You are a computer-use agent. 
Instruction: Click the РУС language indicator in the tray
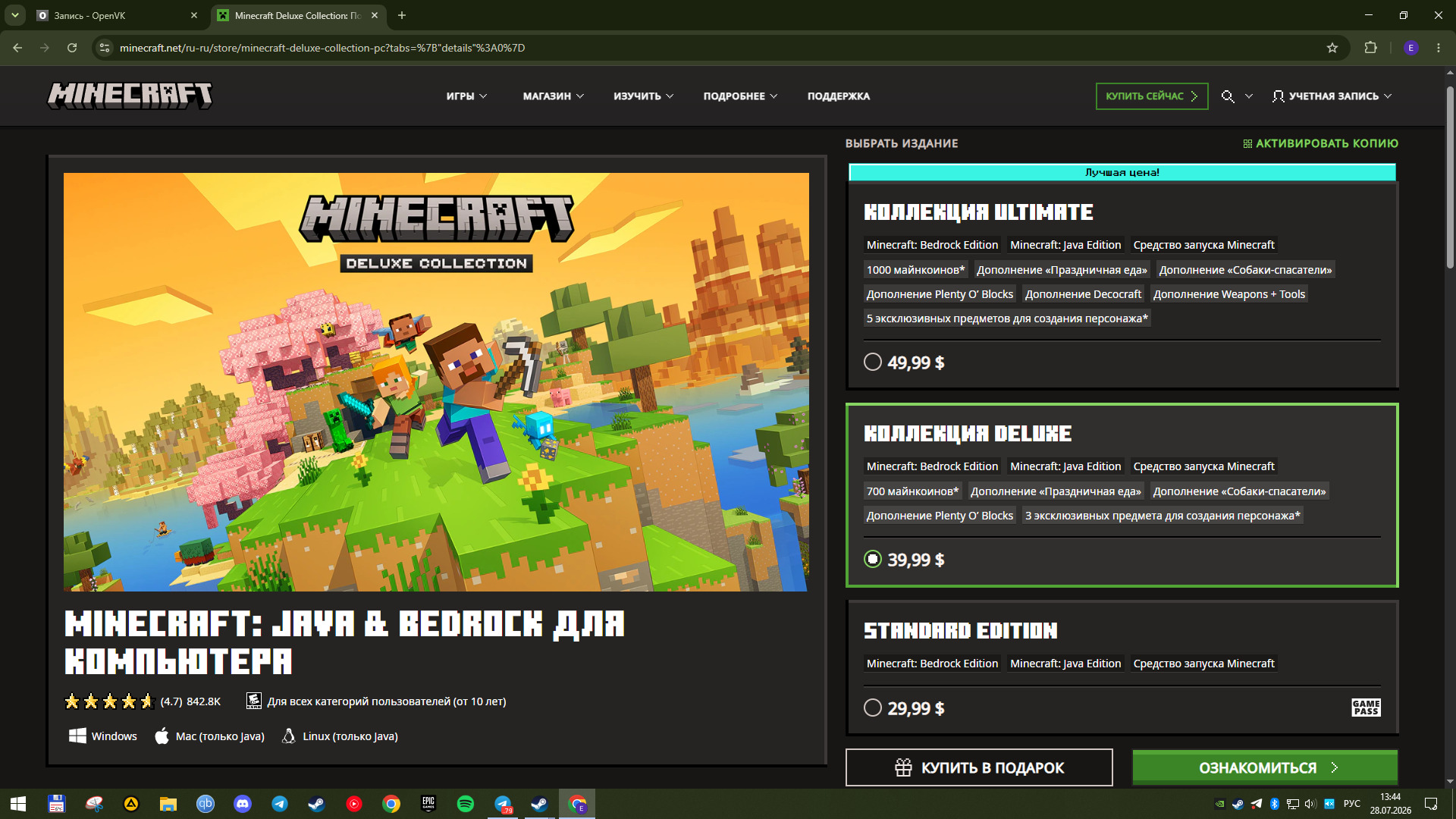coord(1352,804)
